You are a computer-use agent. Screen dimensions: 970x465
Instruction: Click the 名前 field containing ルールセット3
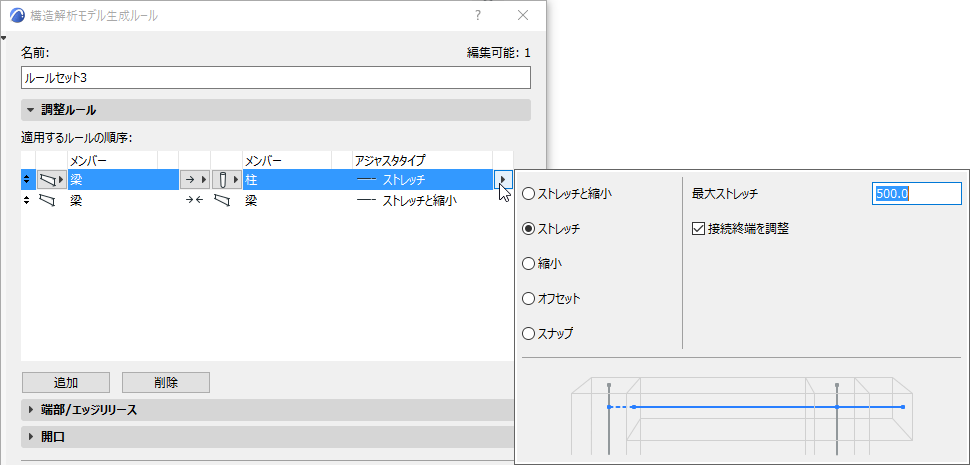point(276,78)
